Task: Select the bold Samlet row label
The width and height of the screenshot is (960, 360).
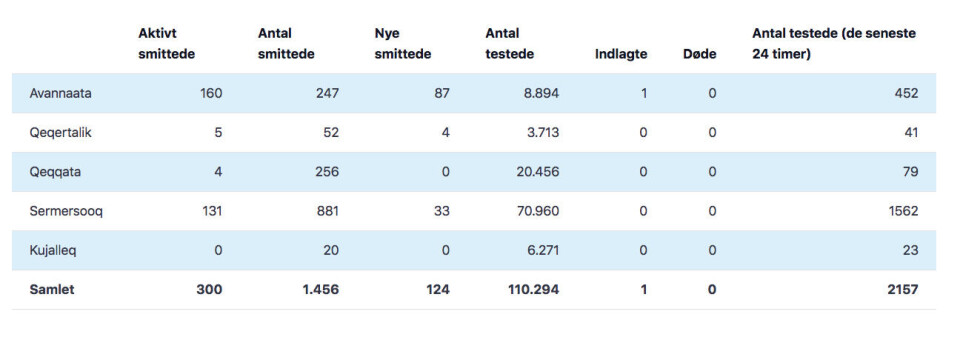Action: pyautogui.click(x=52, y=290)
